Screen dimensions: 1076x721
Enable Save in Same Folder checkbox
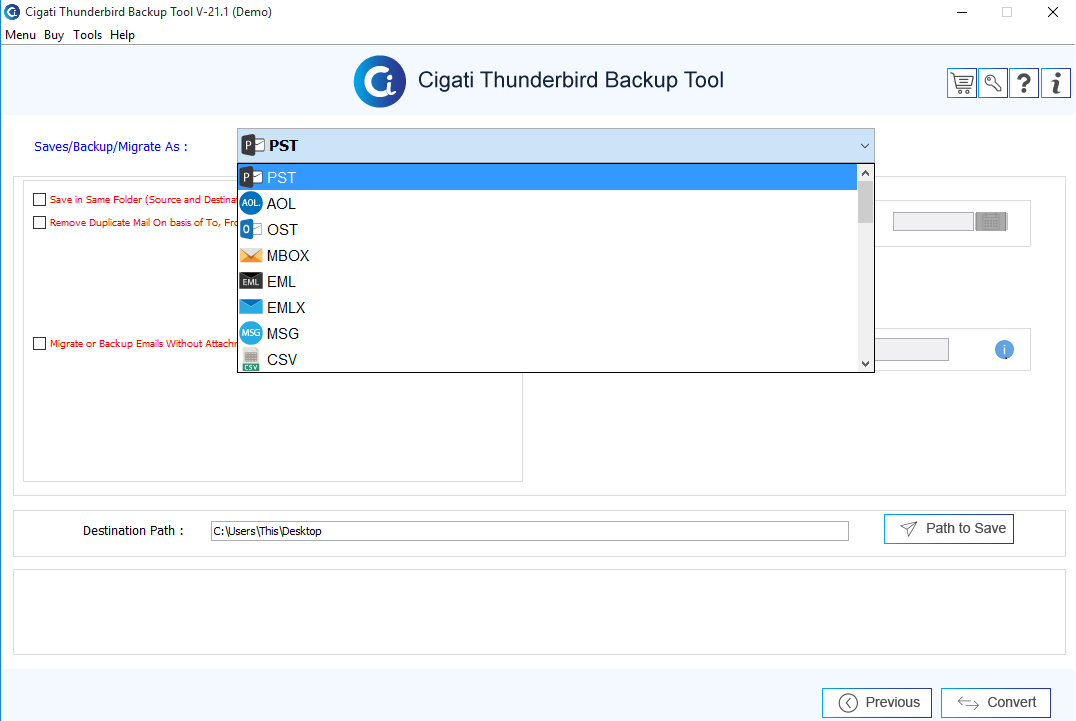pos(39,200)
